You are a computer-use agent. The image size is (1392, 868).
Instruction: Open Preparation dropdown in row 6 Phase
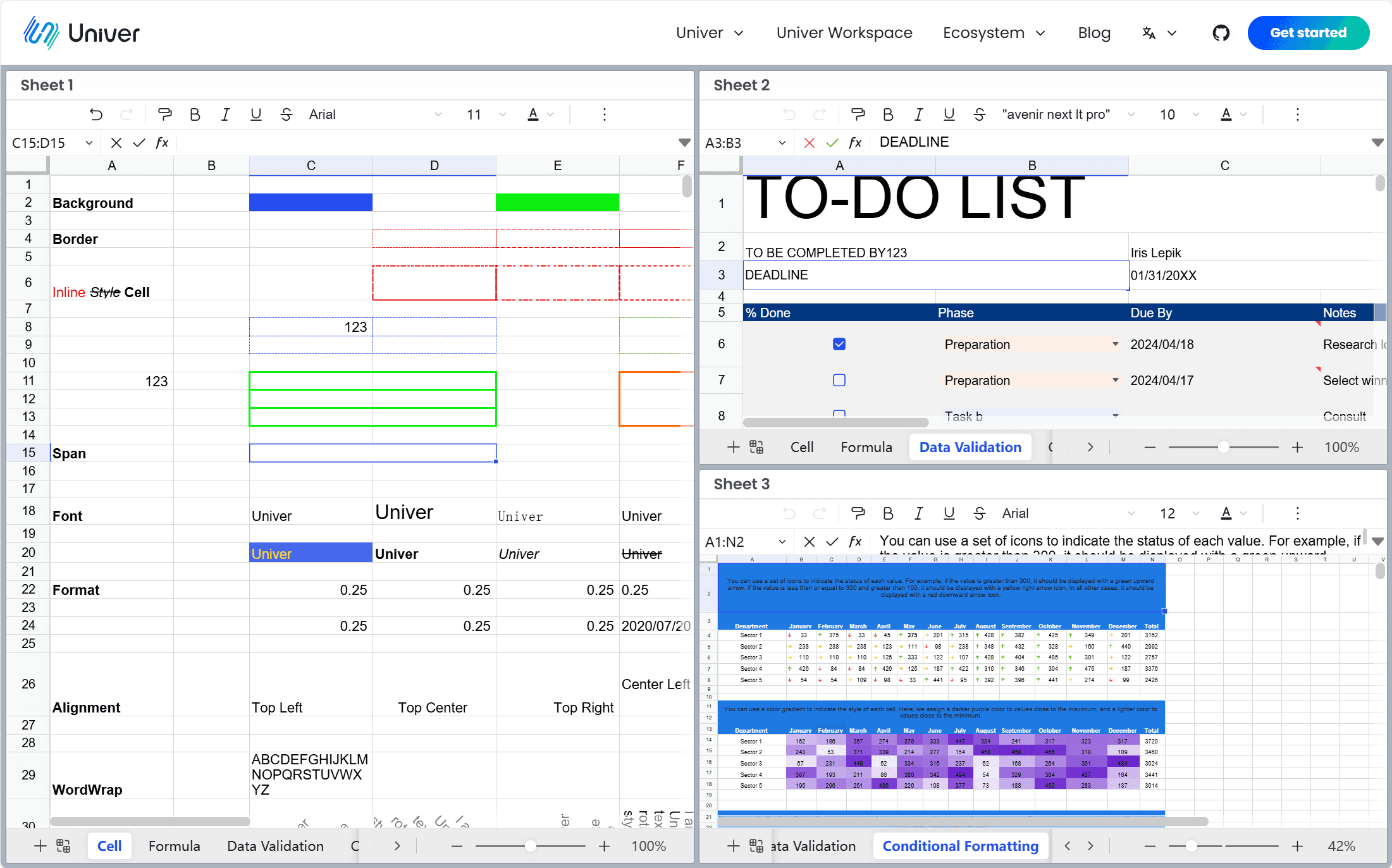tap(1115, 345)
